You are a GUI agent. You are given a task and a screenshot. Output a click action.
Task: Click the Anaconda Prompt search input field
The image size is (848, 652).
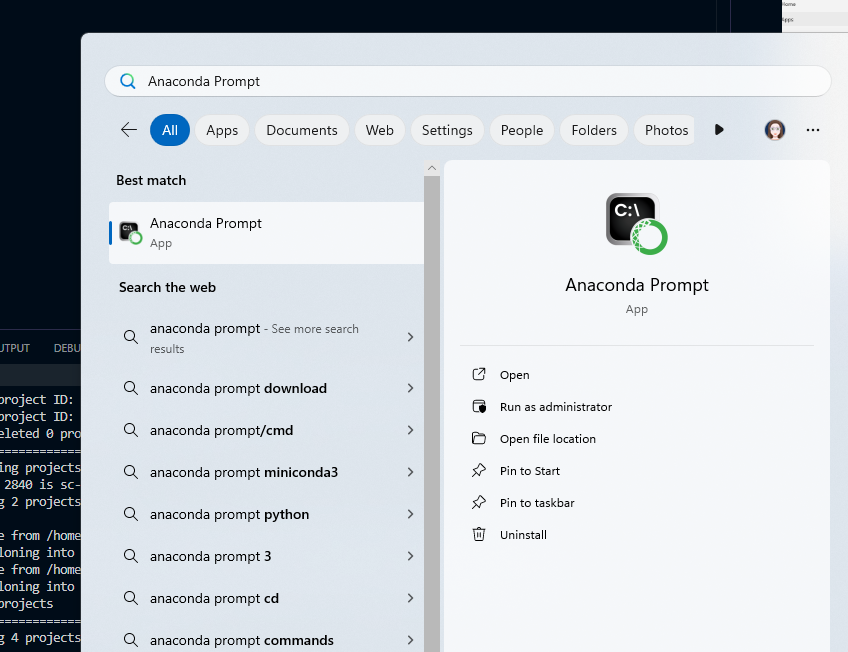point(468,81)
